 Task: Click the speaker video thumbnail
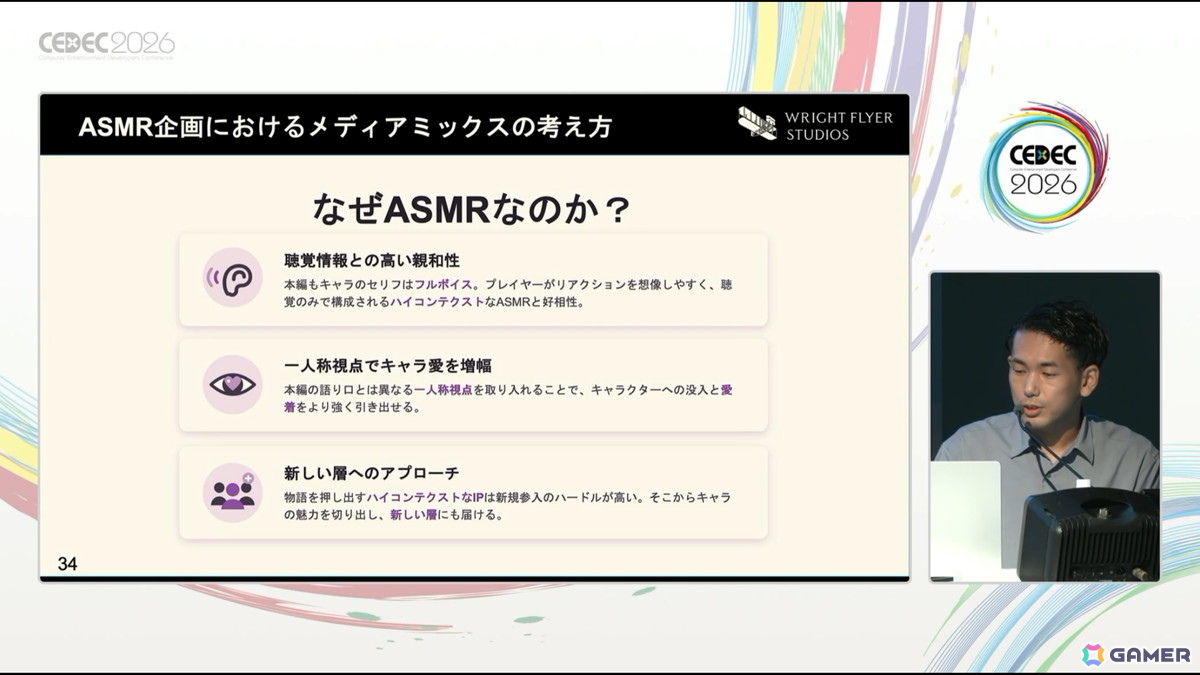point(1045,427)
